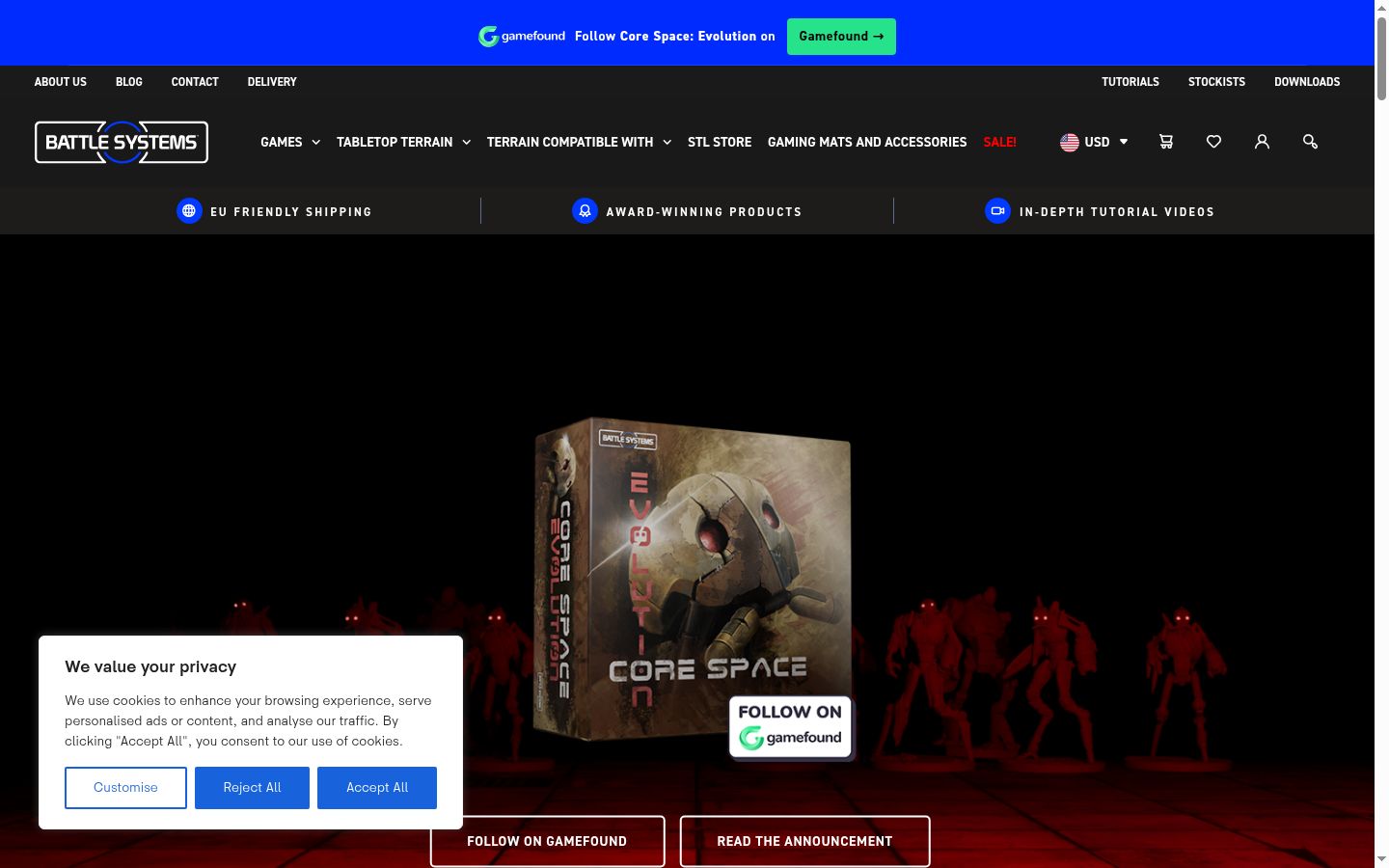The image size is (1389, 868).
Task: Go to Tutorials link
Action: tap(1130, 82)
